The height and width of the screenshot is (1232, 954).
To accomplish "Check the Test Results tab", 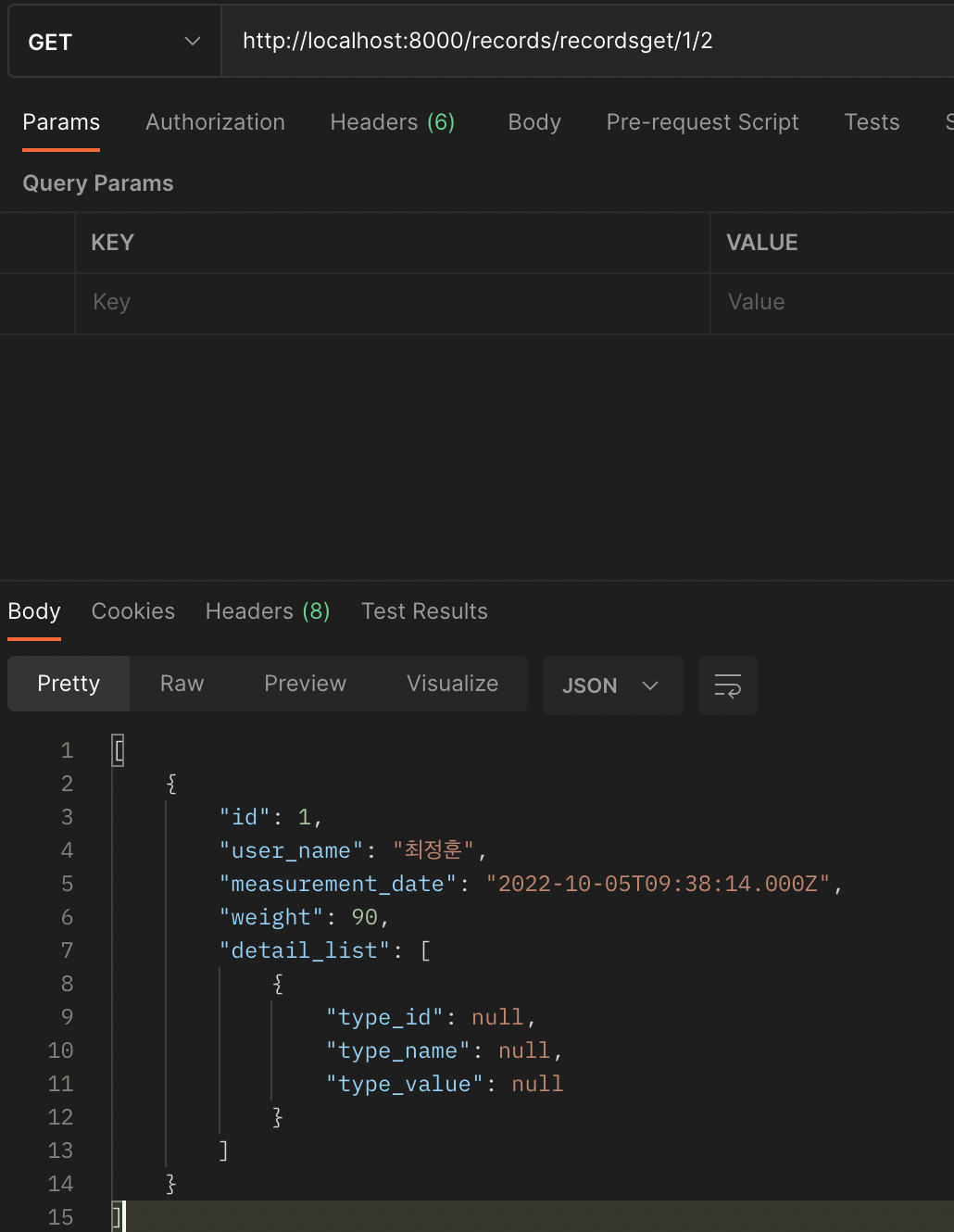I will click(424, 610).
